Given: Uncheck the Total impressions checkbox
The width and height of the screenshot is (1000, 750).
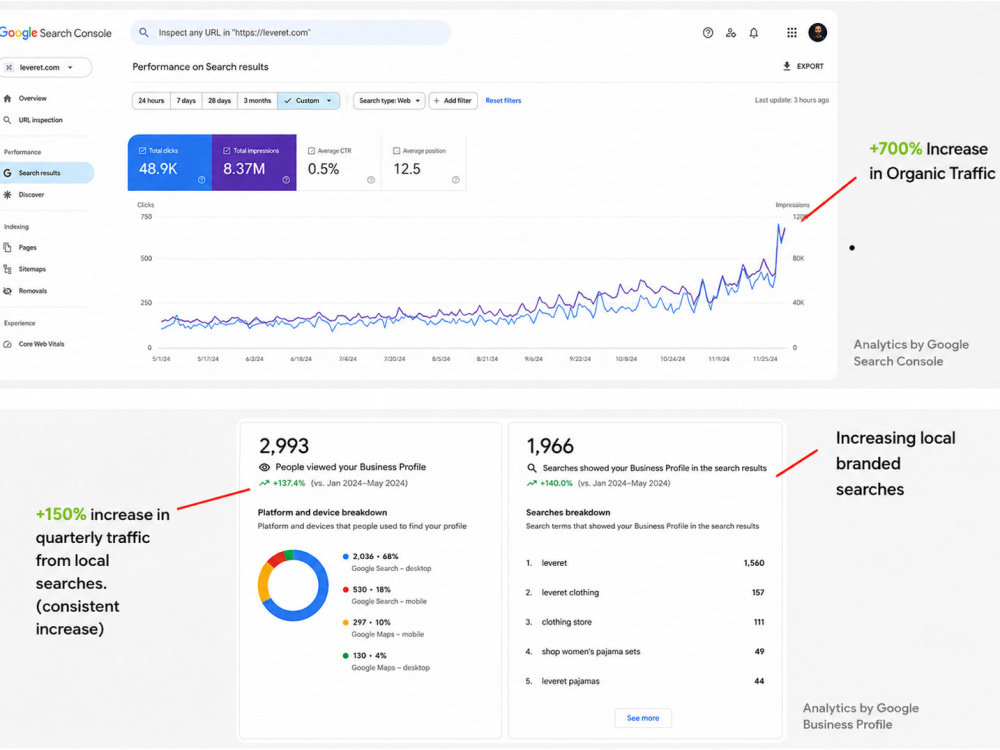Looking at the screenshot, I should pos(226,151).
